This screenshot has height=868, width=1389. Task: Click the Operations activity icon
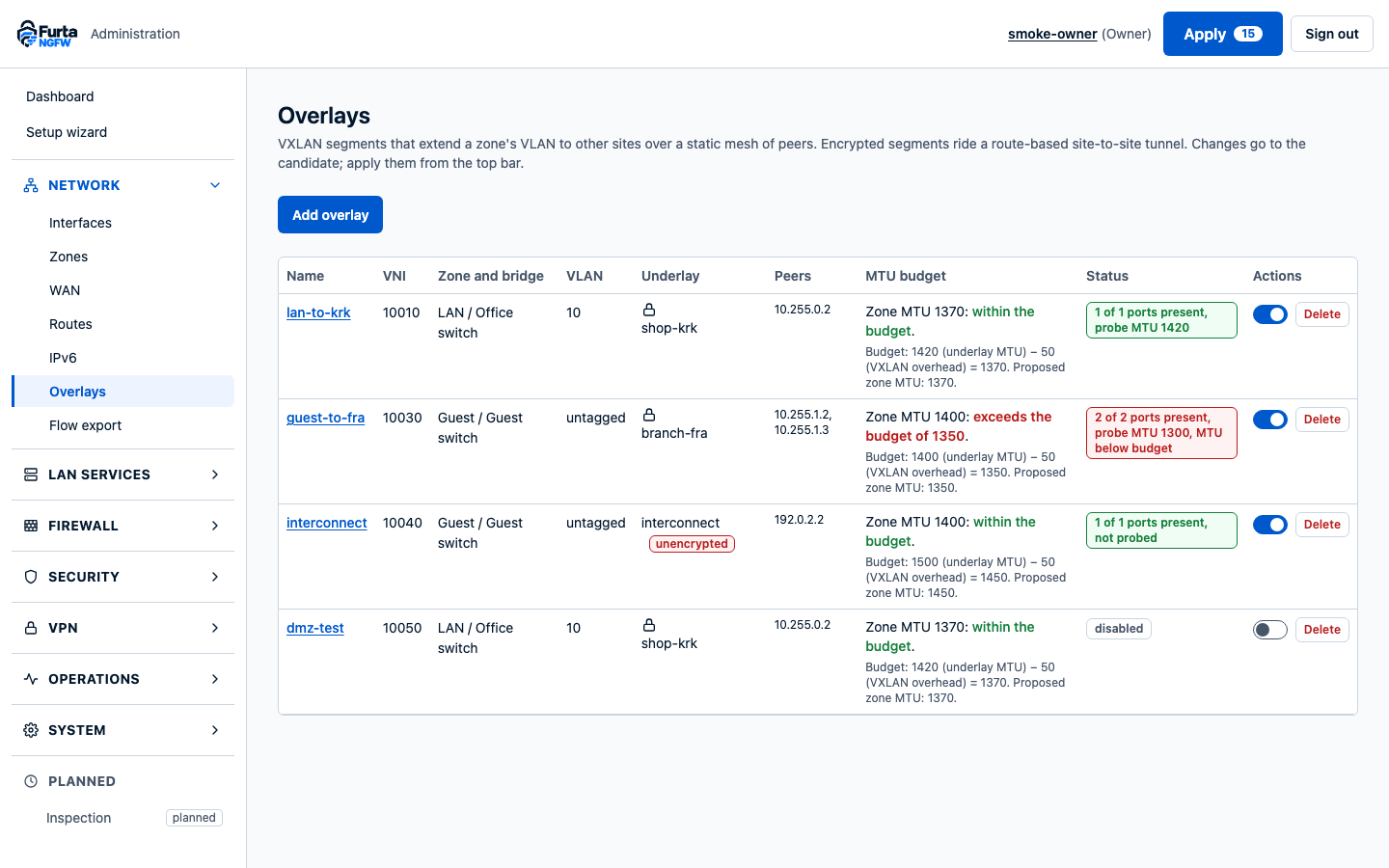click(x=31, y=679)
